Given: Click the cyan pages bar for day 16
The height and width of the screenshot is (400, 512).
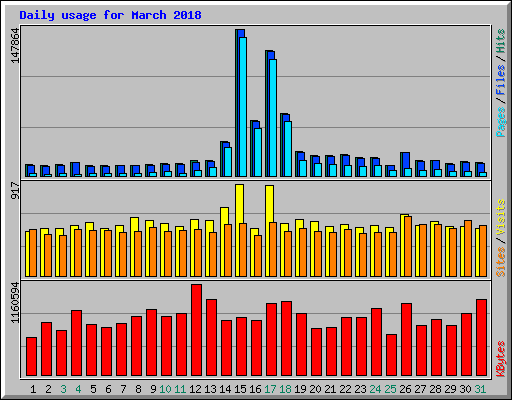Looking at the screenshot, I should 258,152.
